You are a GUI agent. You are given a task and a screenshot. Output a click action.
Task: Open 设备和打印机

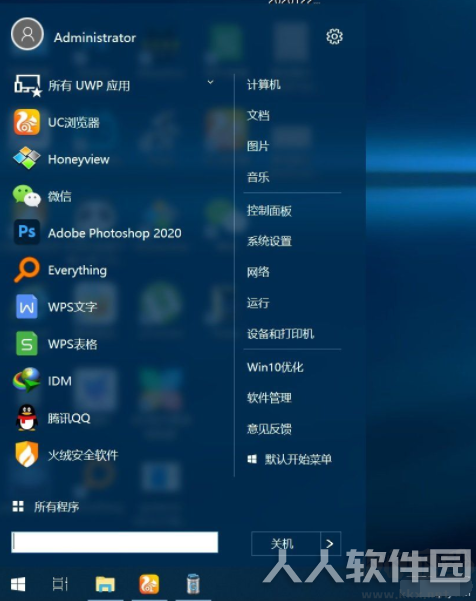click(x=281, y=334)
